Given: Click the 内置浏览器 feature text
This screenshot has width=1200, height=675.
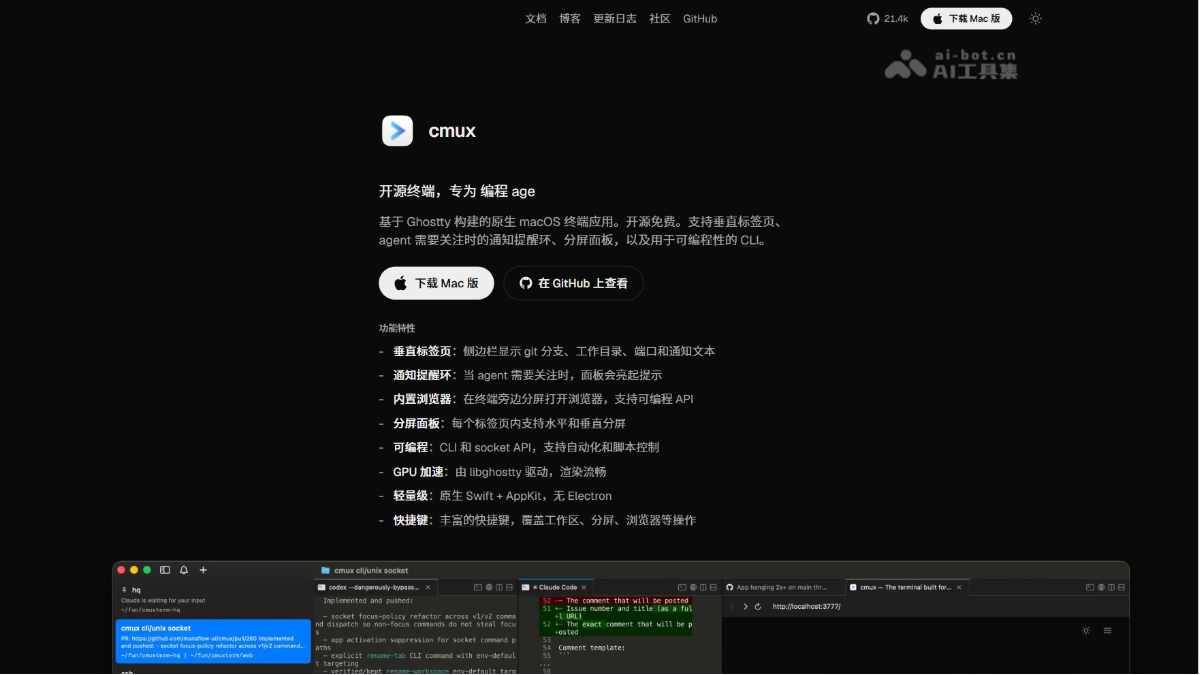Looking at the screenshot, I should [422, 399].
